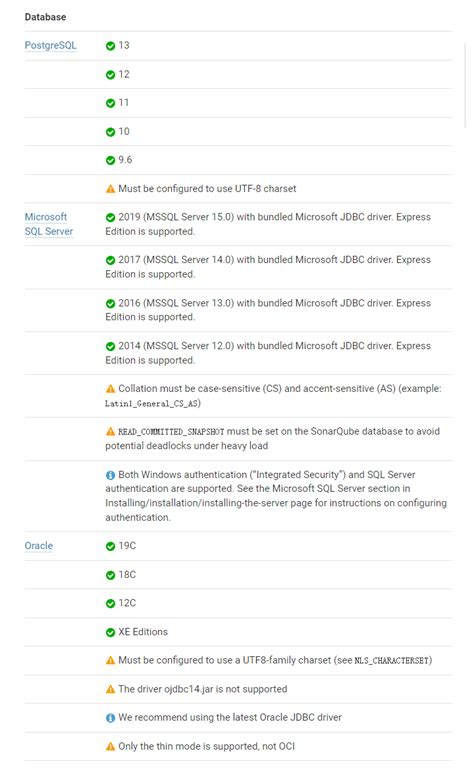Click the info icon beside latest Oracle JDBC driver
474x770 pixels.
(x=111, y=717)
